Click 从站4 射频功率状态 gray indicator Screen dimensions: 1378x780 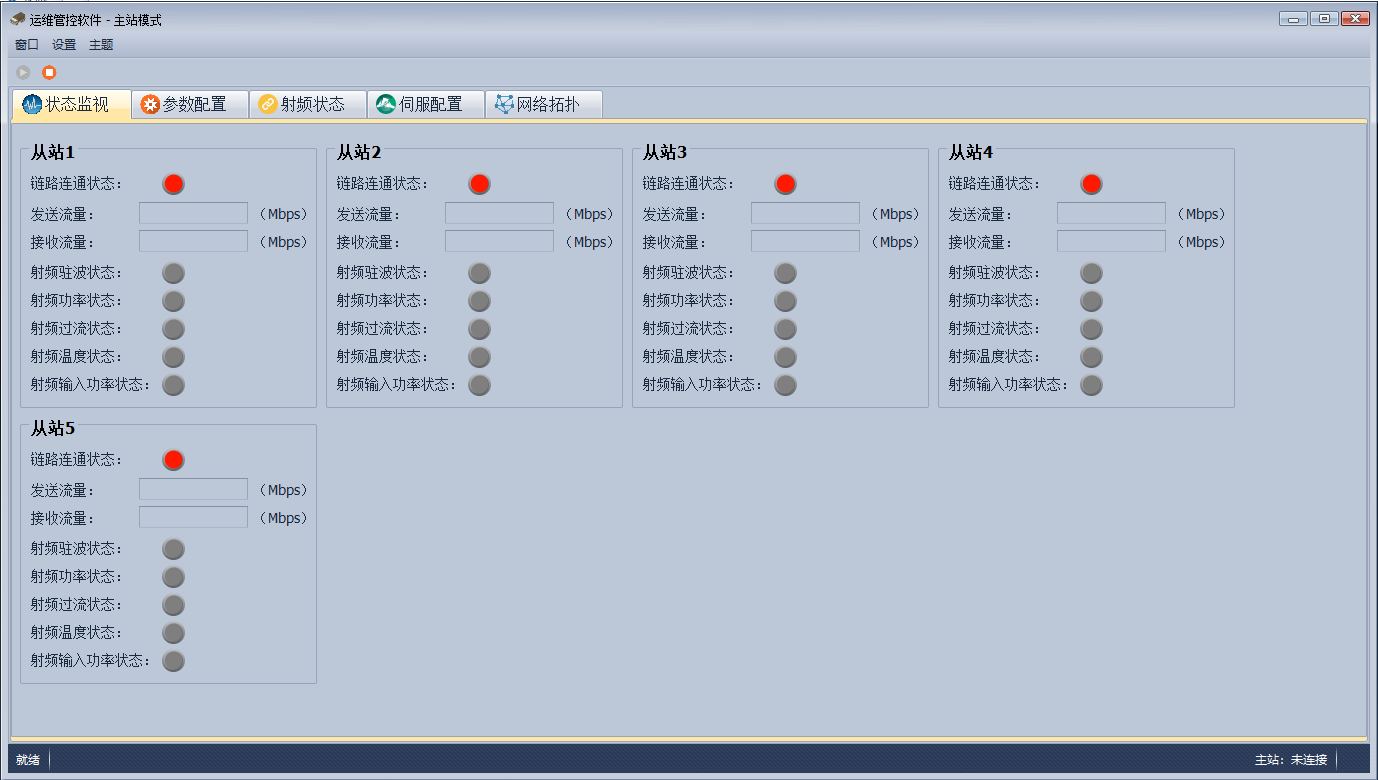(x=1092, y=301)
